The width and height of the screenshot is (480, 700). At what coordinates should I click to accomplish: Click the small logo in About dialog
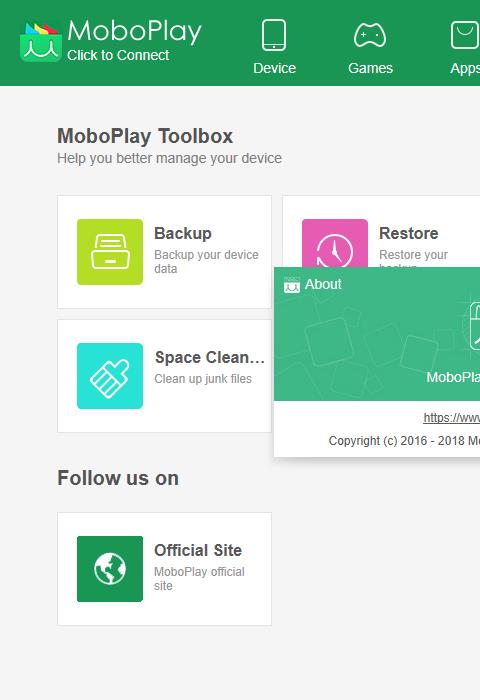(x=292, y=285)
